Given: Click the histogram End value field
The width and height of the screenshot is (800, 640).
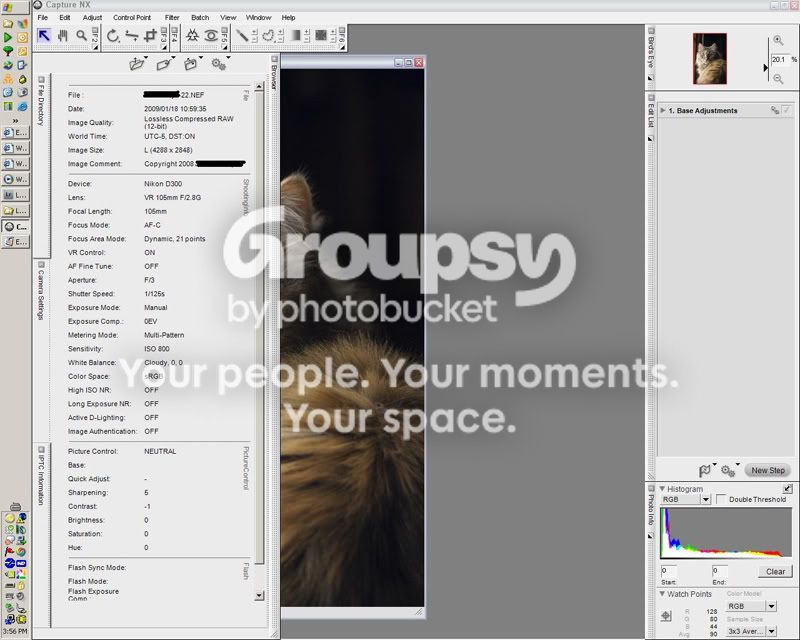Looking at the screenshot, I should (x=719, y=571).
